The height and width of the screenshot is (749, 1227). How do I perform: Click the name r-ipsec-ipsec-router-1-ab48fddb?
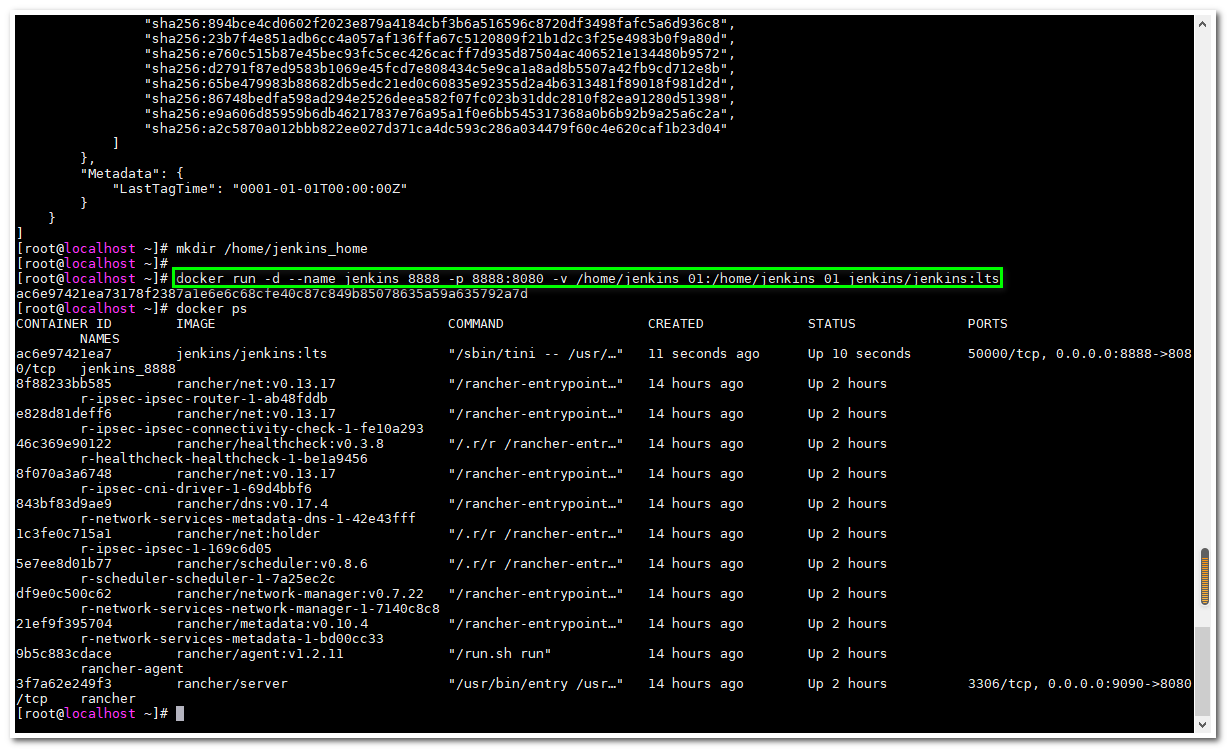(x=204, y=398)
